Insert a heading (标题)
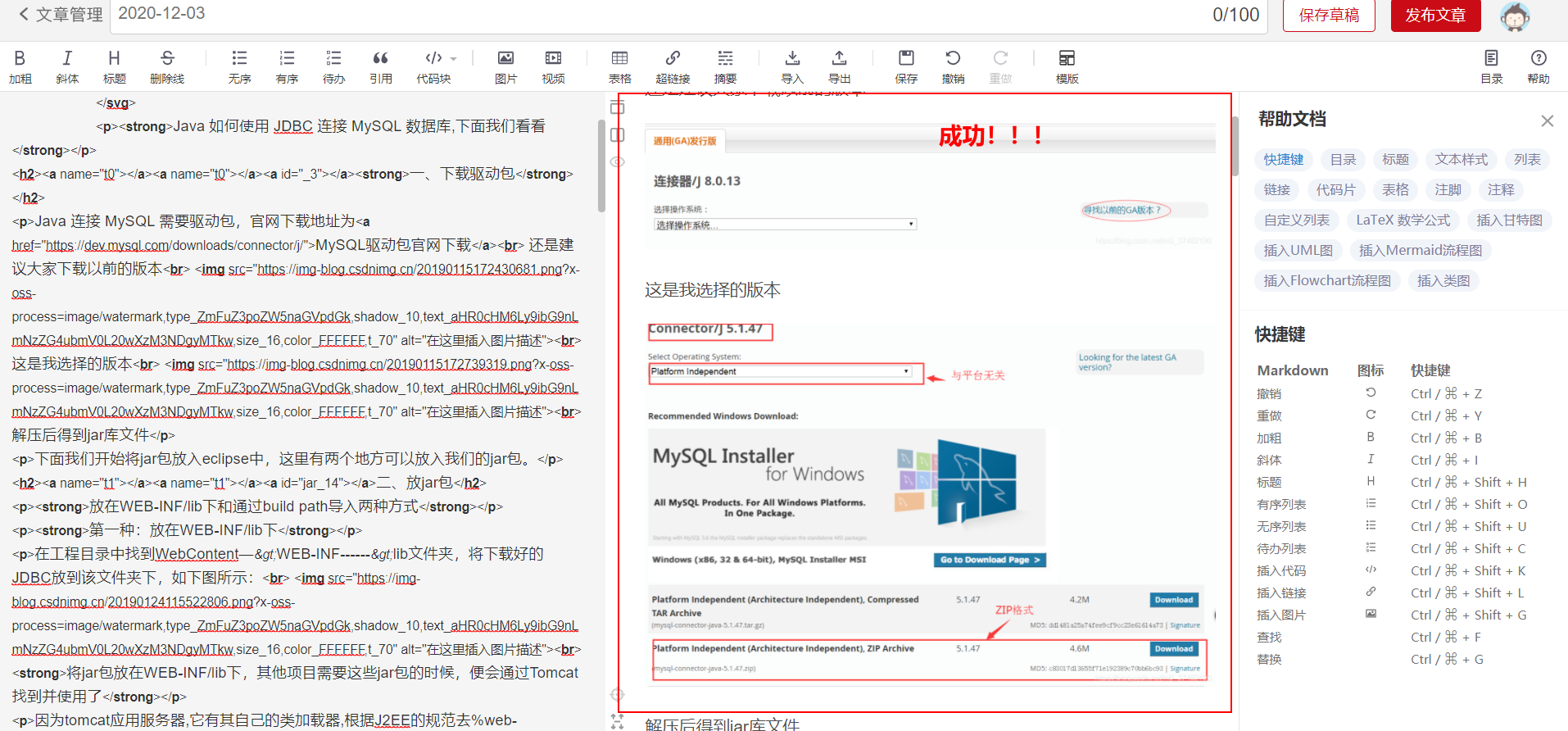This screenshot has height=731, width=1568. click(114, 66)
